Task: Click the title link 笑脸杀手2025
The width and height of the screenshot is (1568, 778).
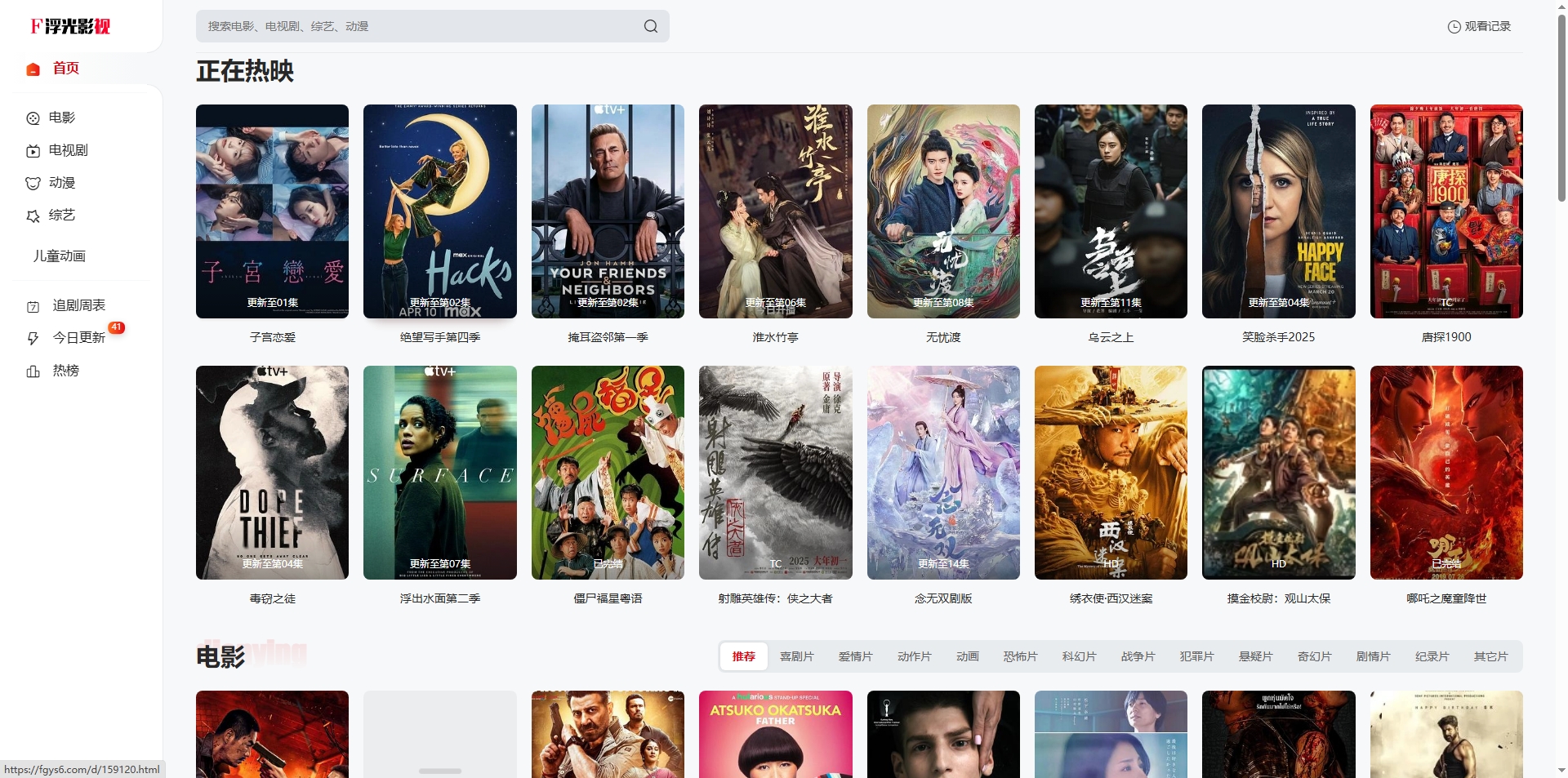Action: click(1279, 337)
